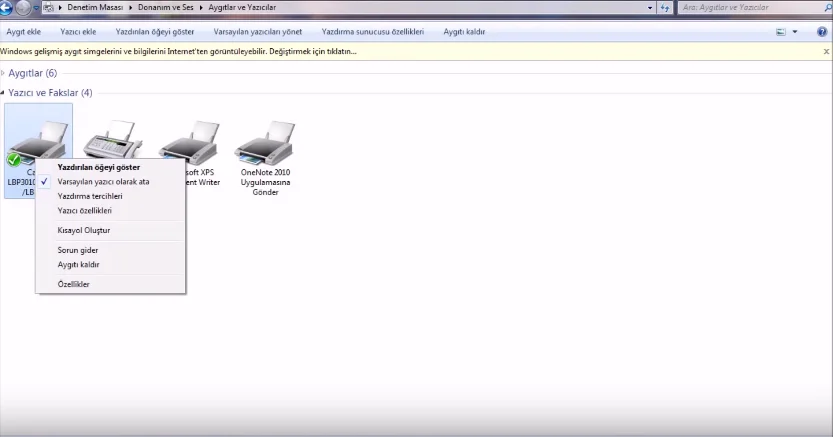This screenshot has width=833, height=437.
Task: Click Yazıcı ekle toolbar button
Action: [78, 32]
